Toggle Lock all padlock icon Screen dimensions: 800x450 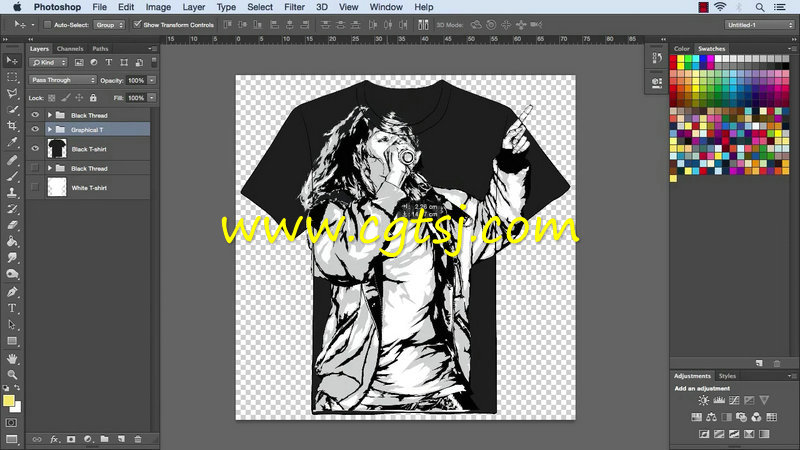[x=93, y=97]
